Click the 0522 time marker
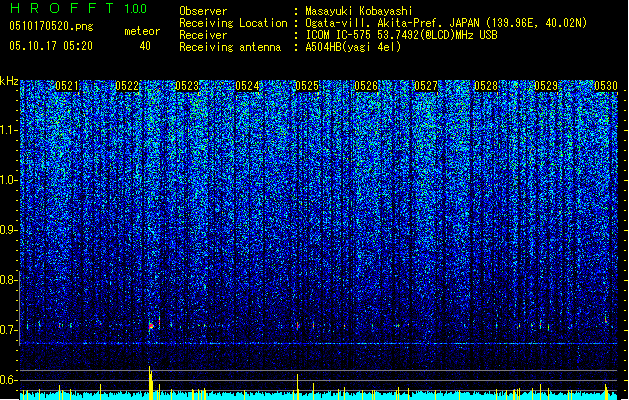The width and height of the screenshot is (629, 400). (x=127, y=86)
